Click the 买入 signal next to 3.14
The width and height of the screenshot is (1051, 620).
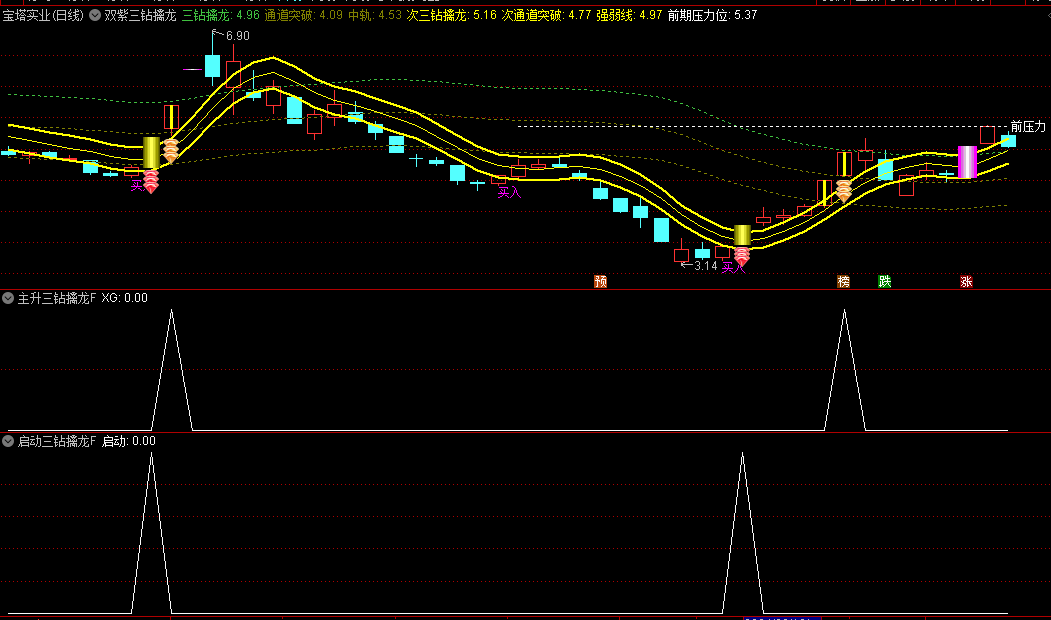733,267
